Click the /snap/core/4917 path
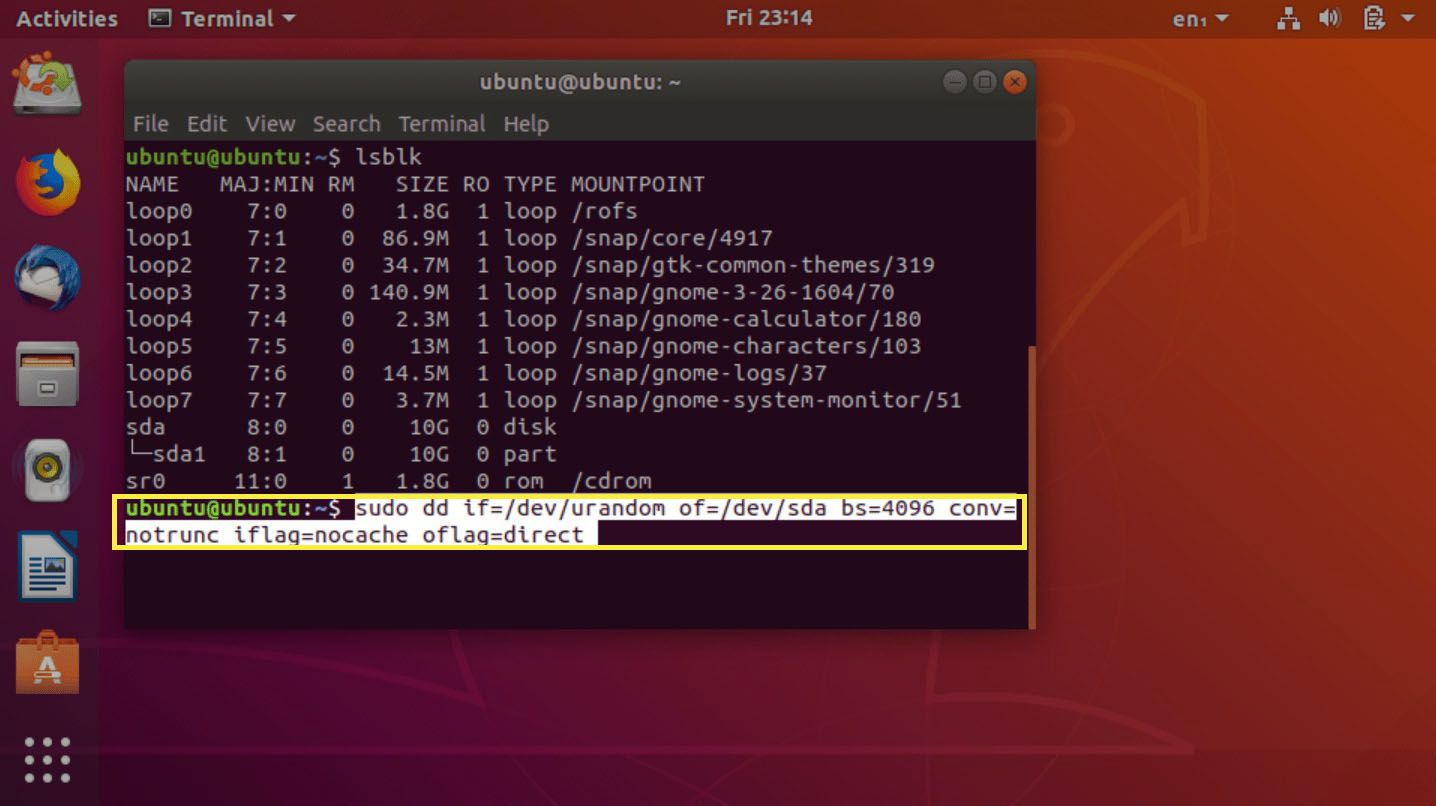Image resolution: width=1436 pixels, height=806 pixels. pos(672,238)
